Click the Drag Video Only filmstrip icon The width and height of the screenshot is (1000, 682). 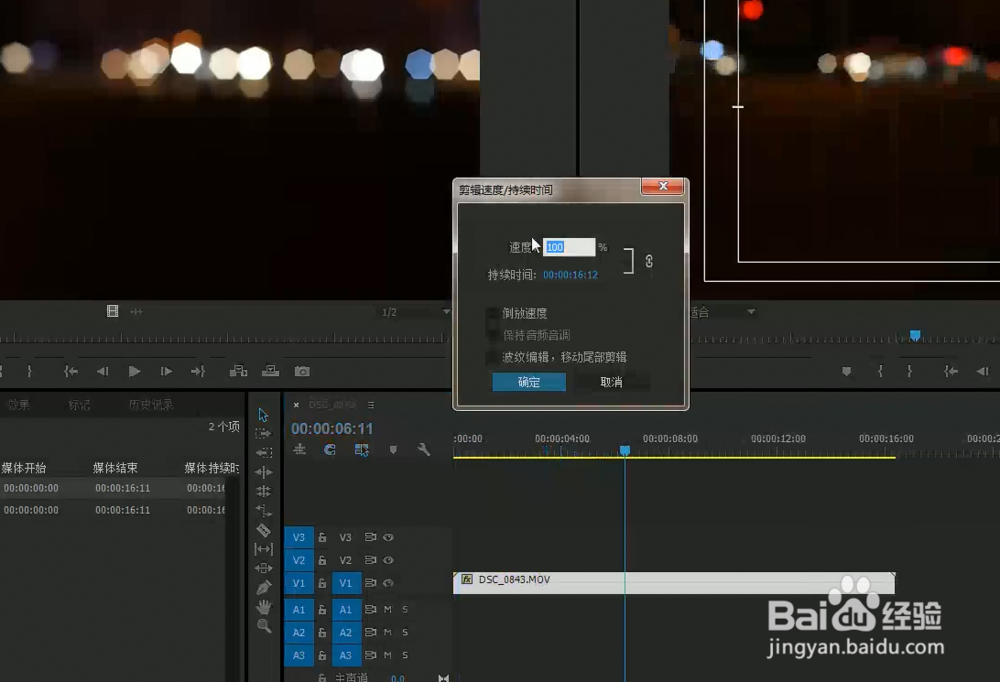(112, 311)
